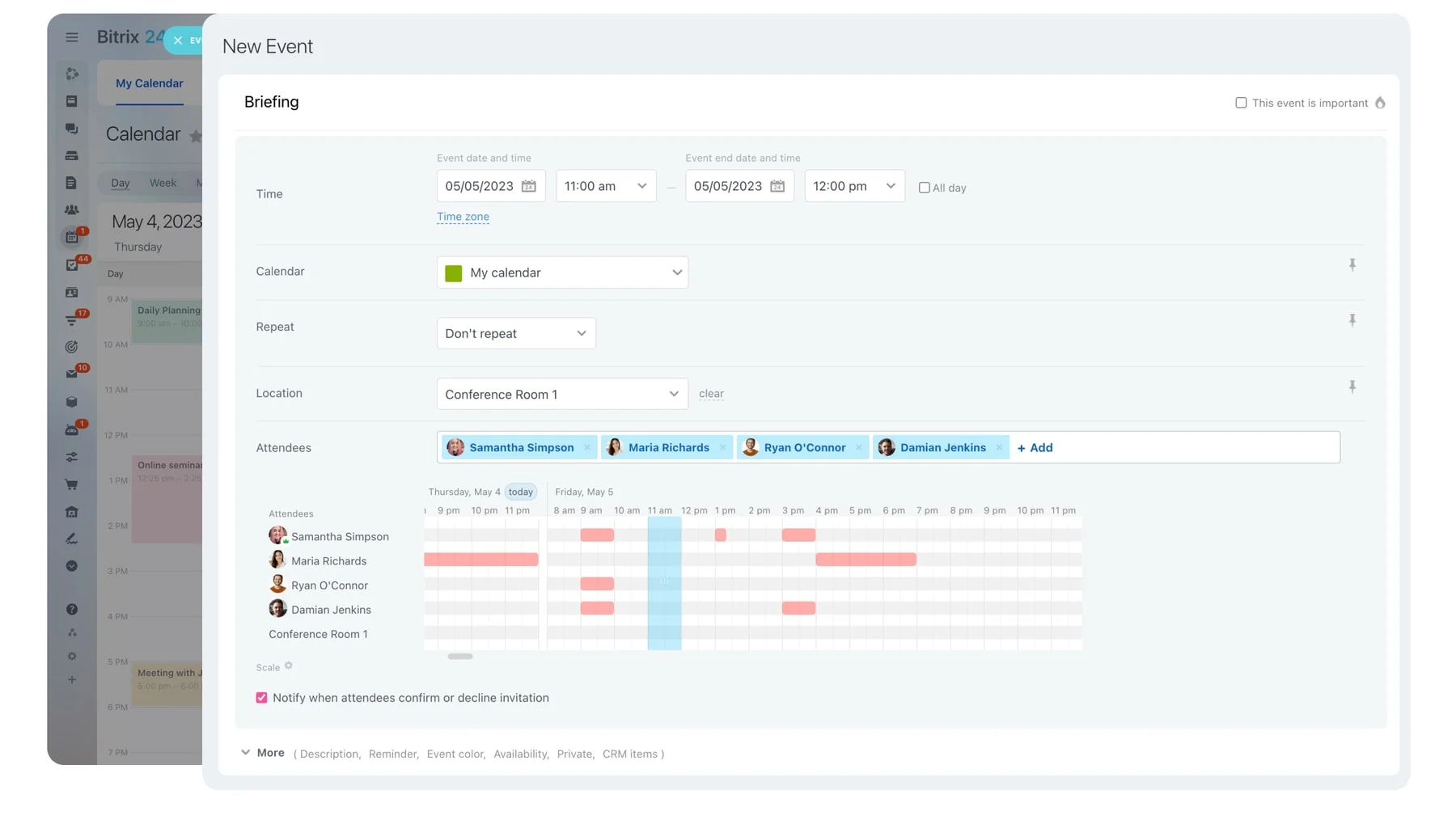Click Add to invite more attendees
Screen dimensions: 1456x824
(x=1035, y=448)
